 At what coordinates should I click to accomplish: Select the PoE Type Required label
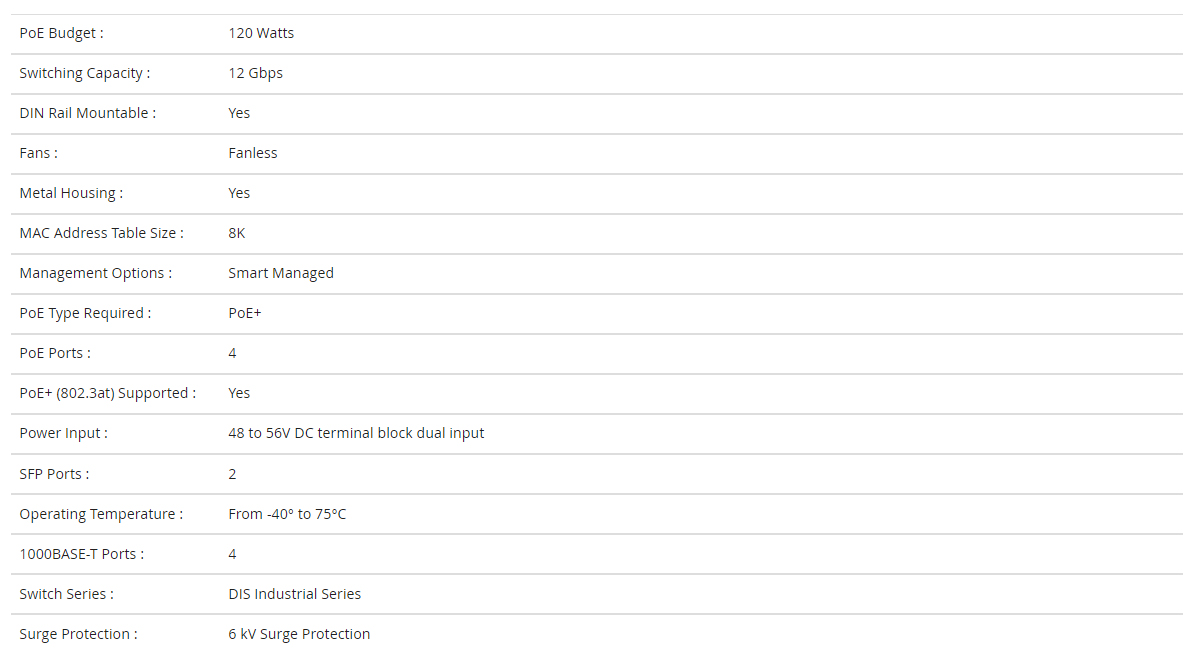[x=85, y=313]
